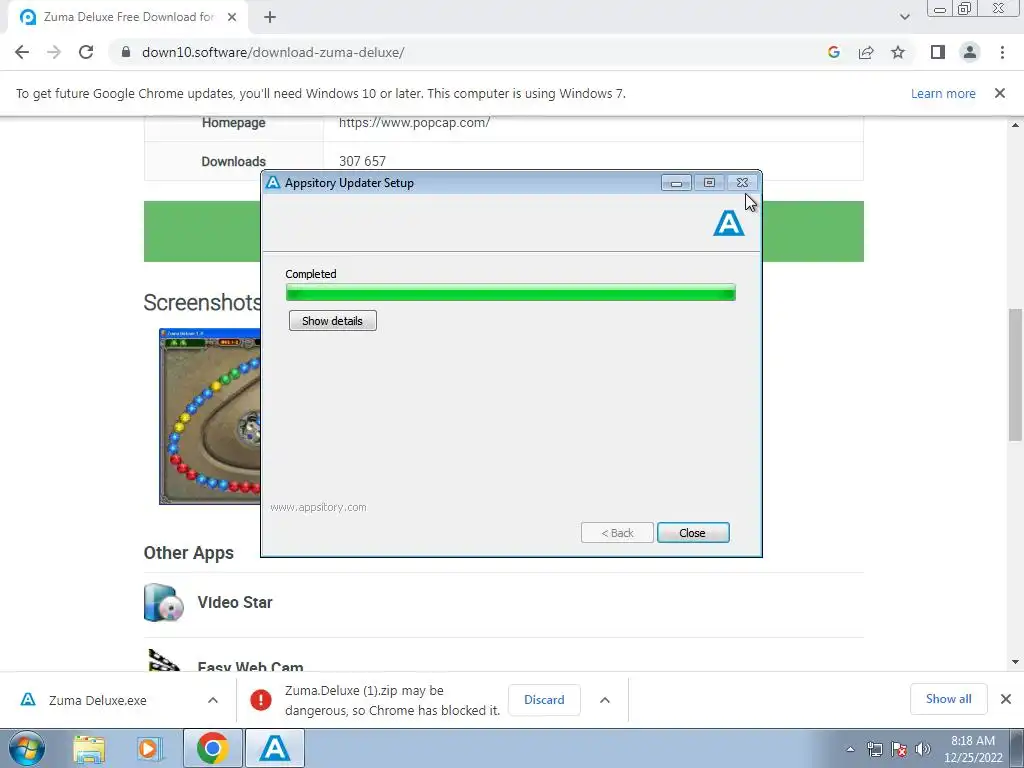Viewport: 1024px width, 768px height.
Task: Click the forward navigation arrow
Action: pyautogui.click(x=54, y=52)
